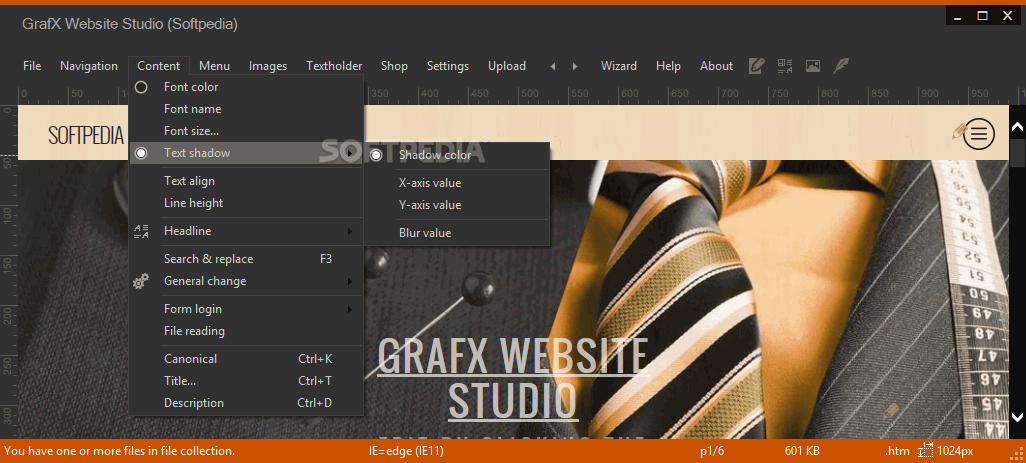Click the gears icon next to General change
1026x463 pixels.
pyautogui.click(x=141, y=281)
